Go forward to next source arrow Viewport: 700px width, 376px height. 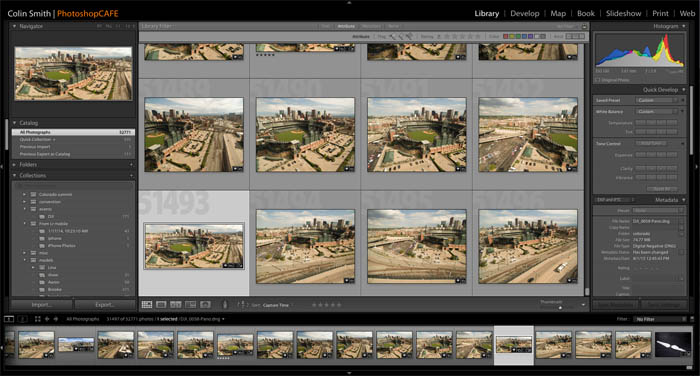[x=56, y=319]
